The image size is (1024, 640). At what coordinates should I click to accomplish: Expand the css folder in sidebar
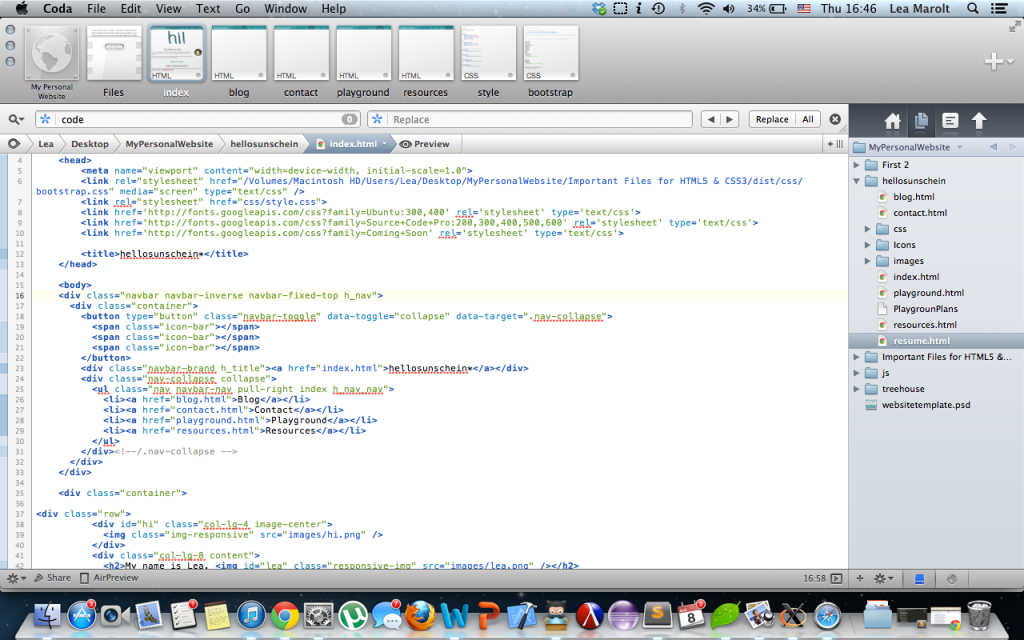868,229
